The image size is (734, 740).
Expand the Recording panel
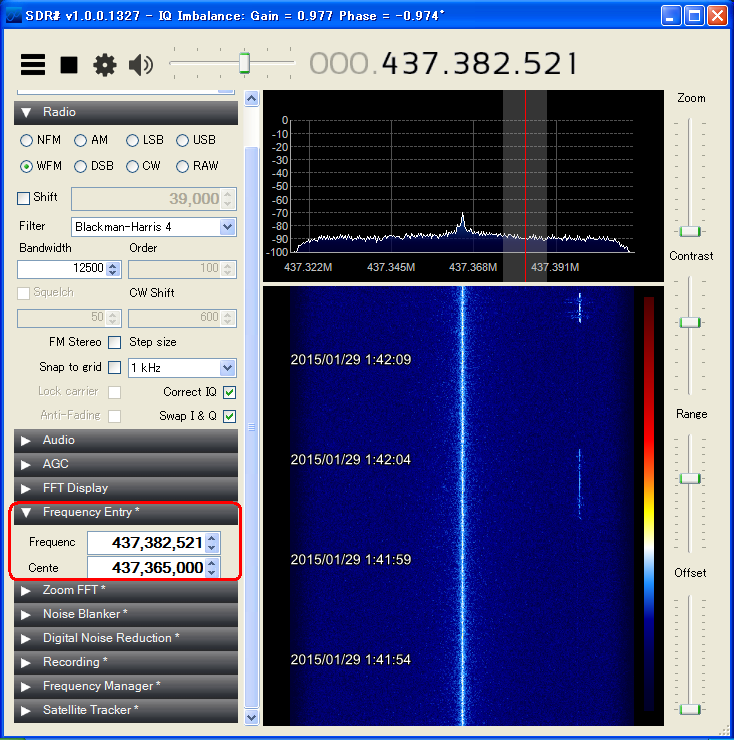click(x=126, y=663)
